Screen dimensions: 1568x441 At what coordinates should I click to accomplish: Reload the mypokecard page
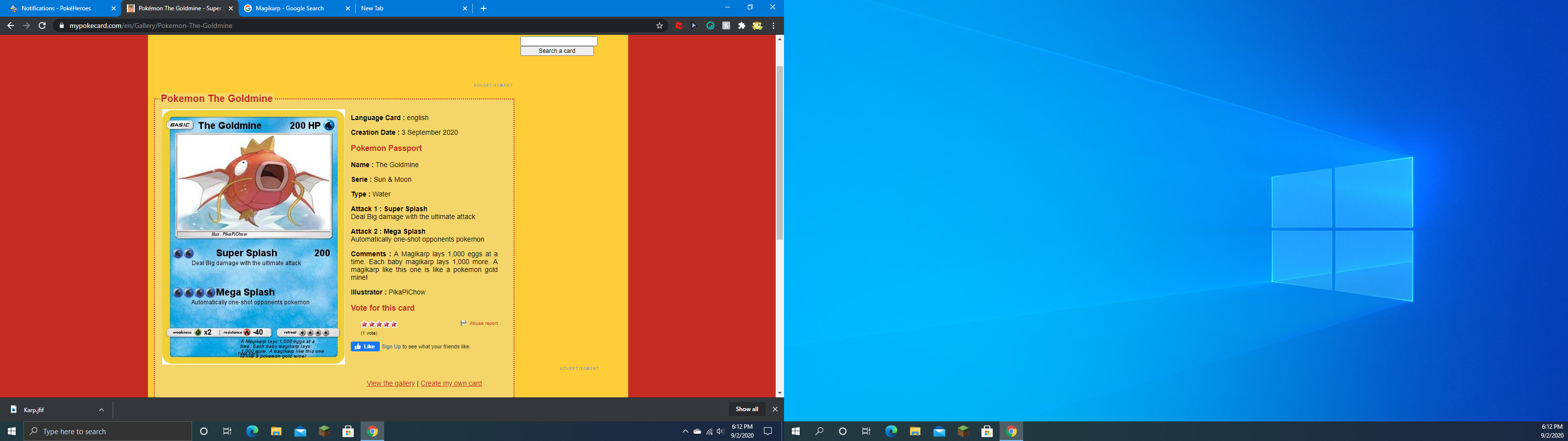[42, 25]
